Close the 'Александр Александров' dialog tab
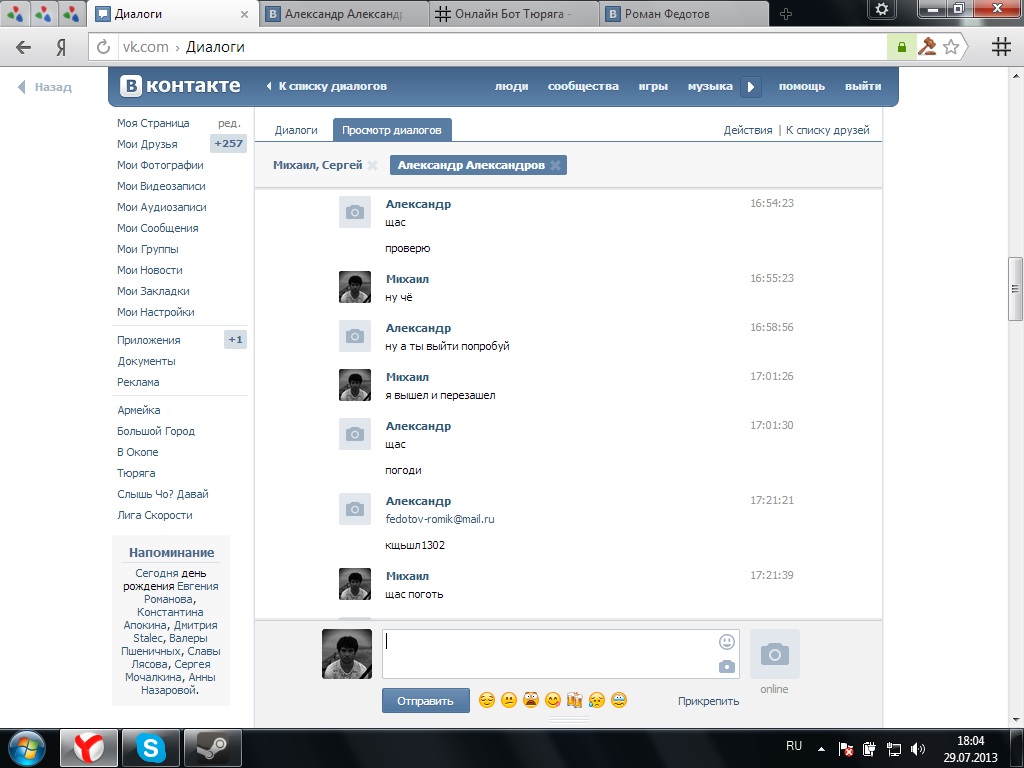 (x=555, y=165)
